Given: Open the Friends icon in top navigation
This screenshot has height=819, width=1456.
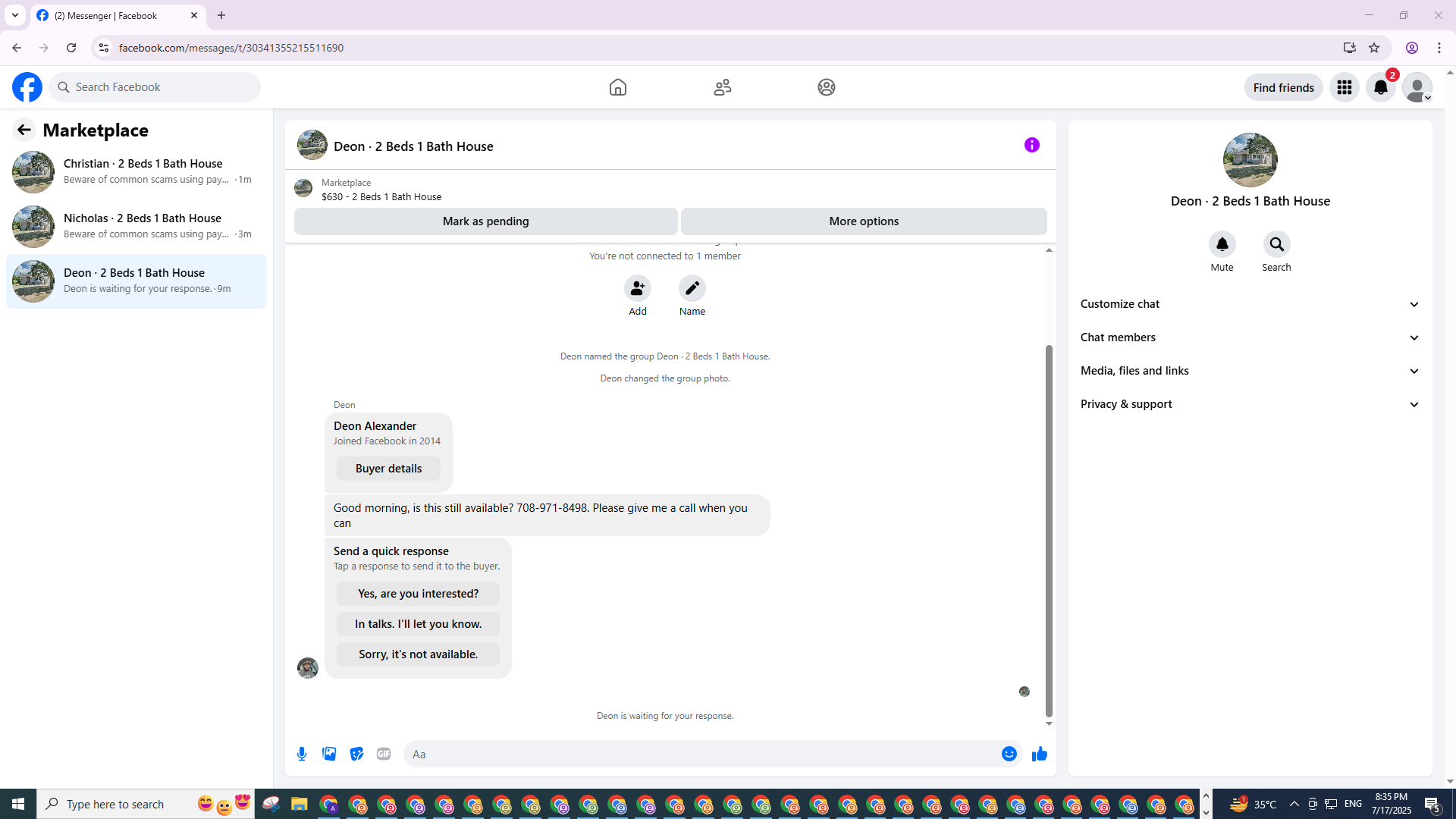Looking at the screenshot, I should pyautogui.click(x=723, y=87).
